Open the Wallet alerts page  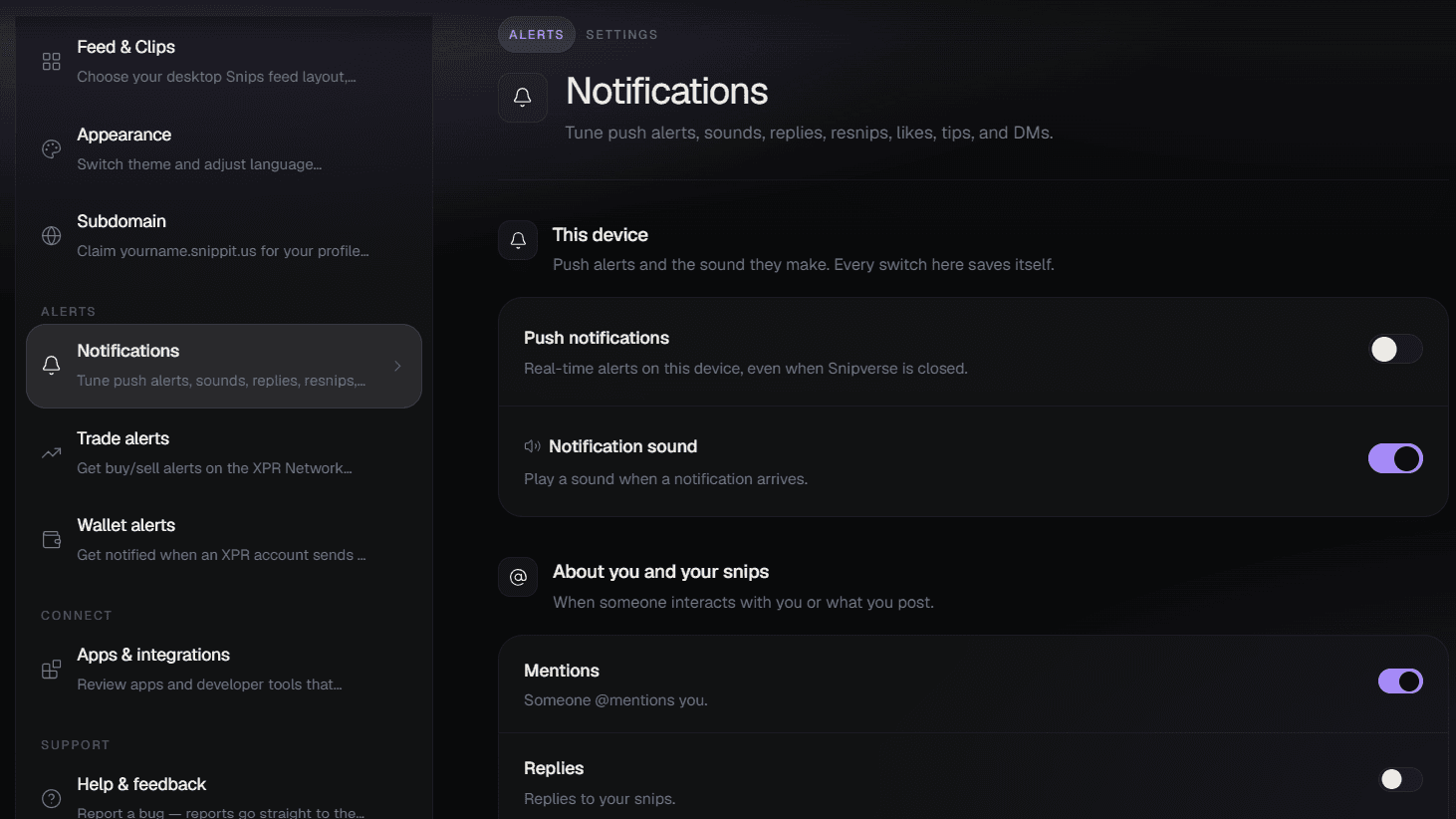click(x=224, y=540)
